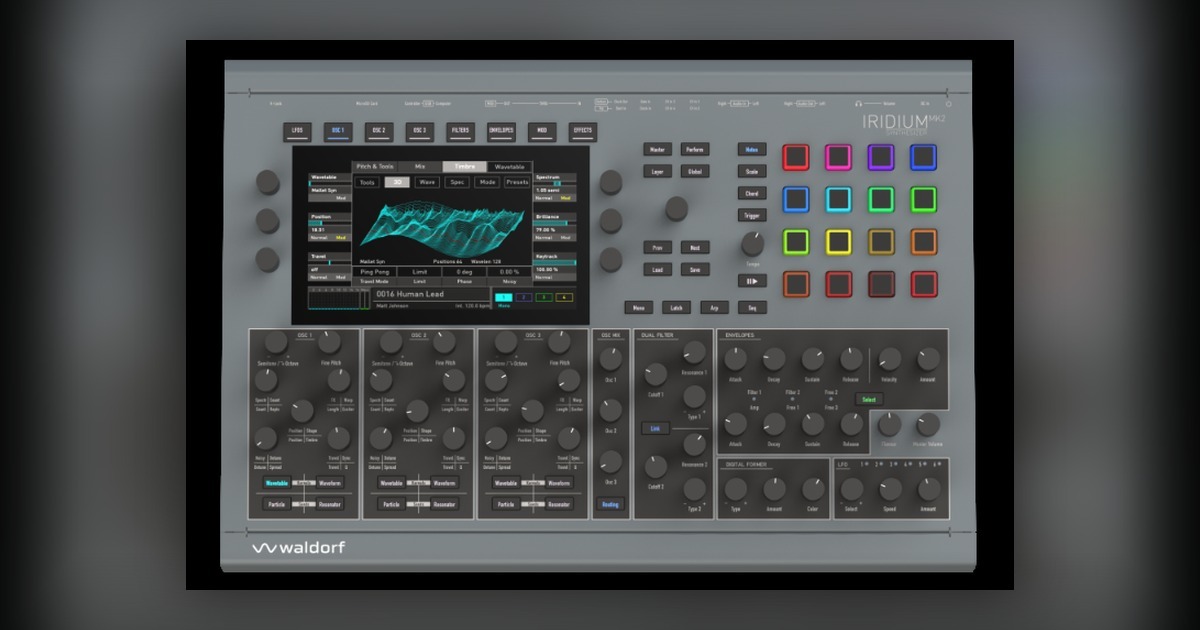Open the Limit parameter field on display

pos(420,272)
